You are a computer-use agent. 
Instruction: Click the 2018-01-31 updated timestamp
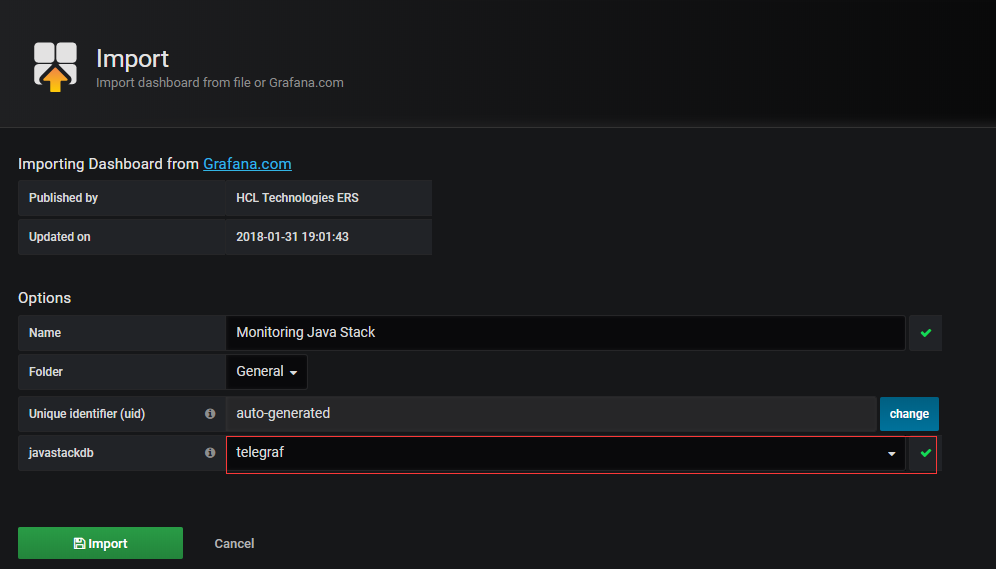pyautogui.click(x=292, y=237)
